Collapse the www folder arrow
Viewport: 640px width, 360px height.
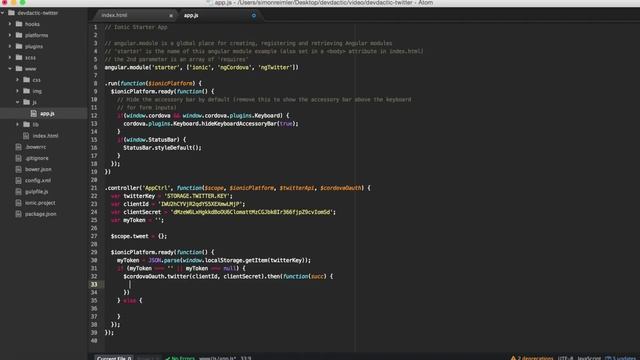tap(10, 69)
